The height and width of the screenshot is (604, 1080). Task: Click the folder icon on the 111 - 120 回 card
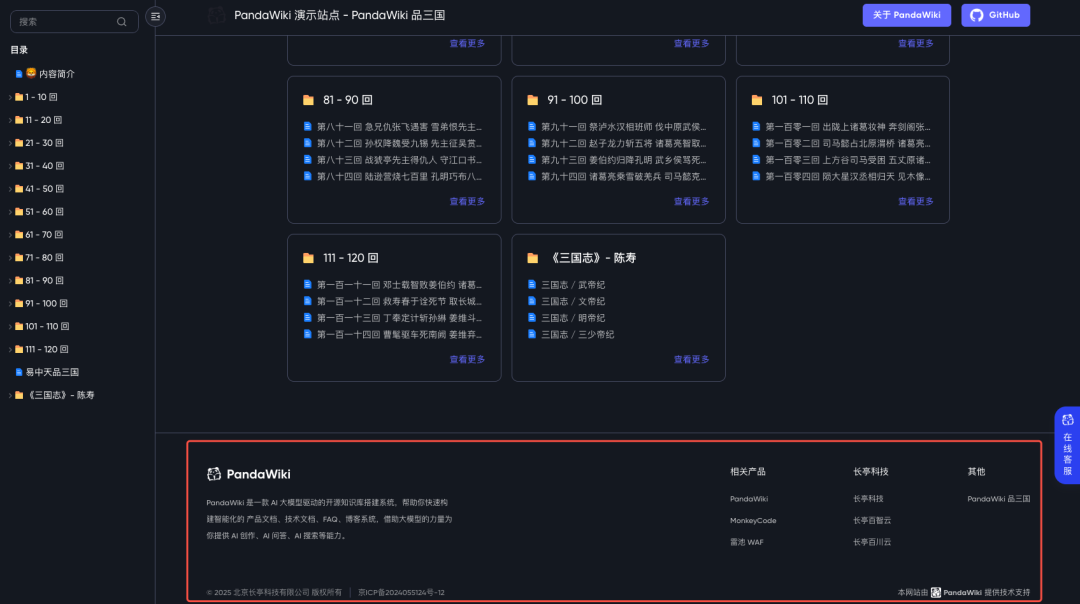(x=307, y=257)
